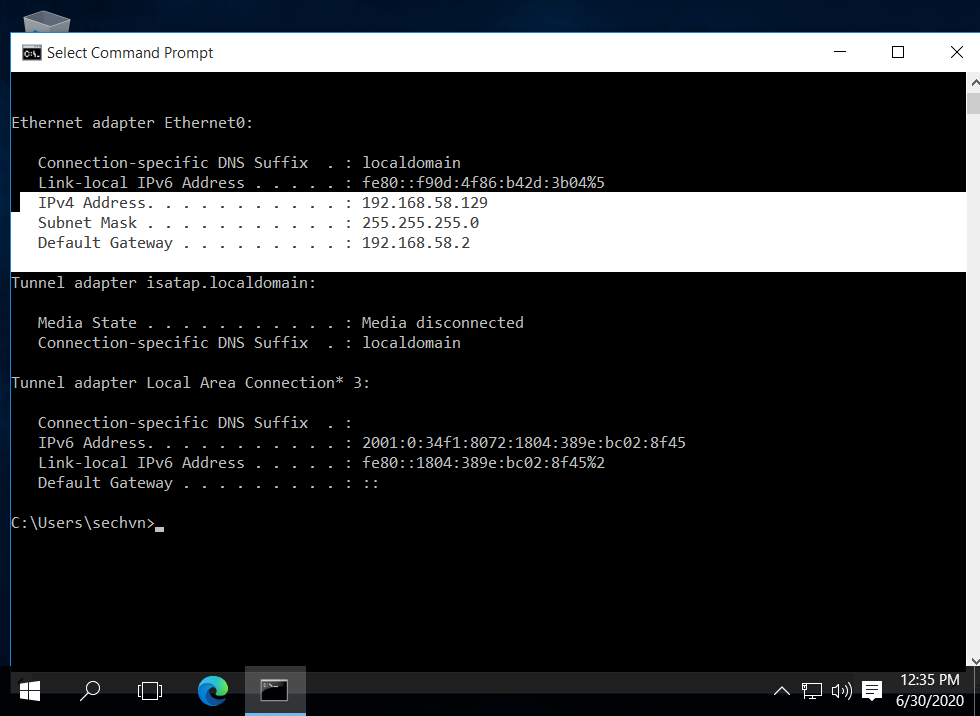
Task: Click the 'Select Command Prompt' window title
Action: click(x=130, y=53)
